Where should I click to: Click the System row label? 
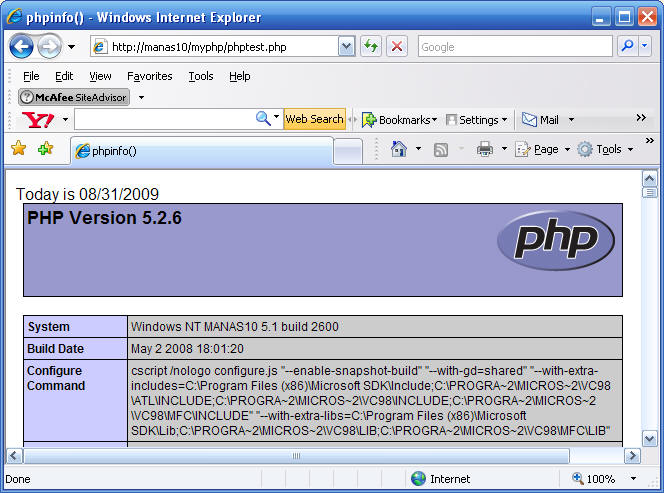pos(48,327)
